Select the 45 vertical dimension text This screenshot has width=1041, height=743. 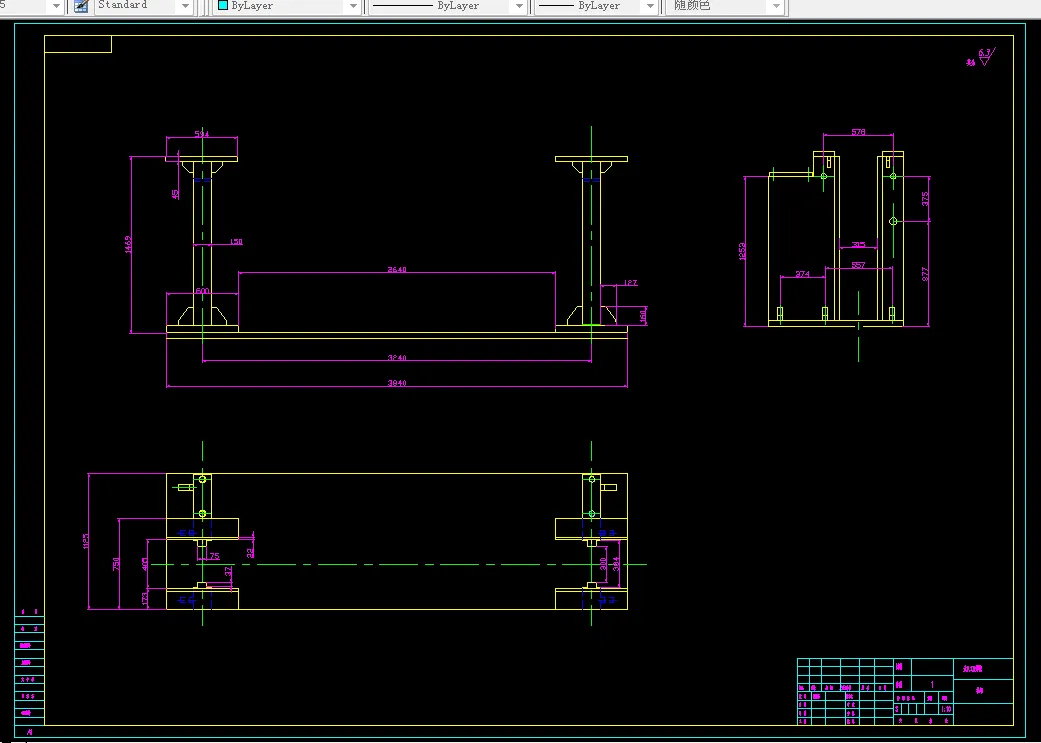coord(175,195)
